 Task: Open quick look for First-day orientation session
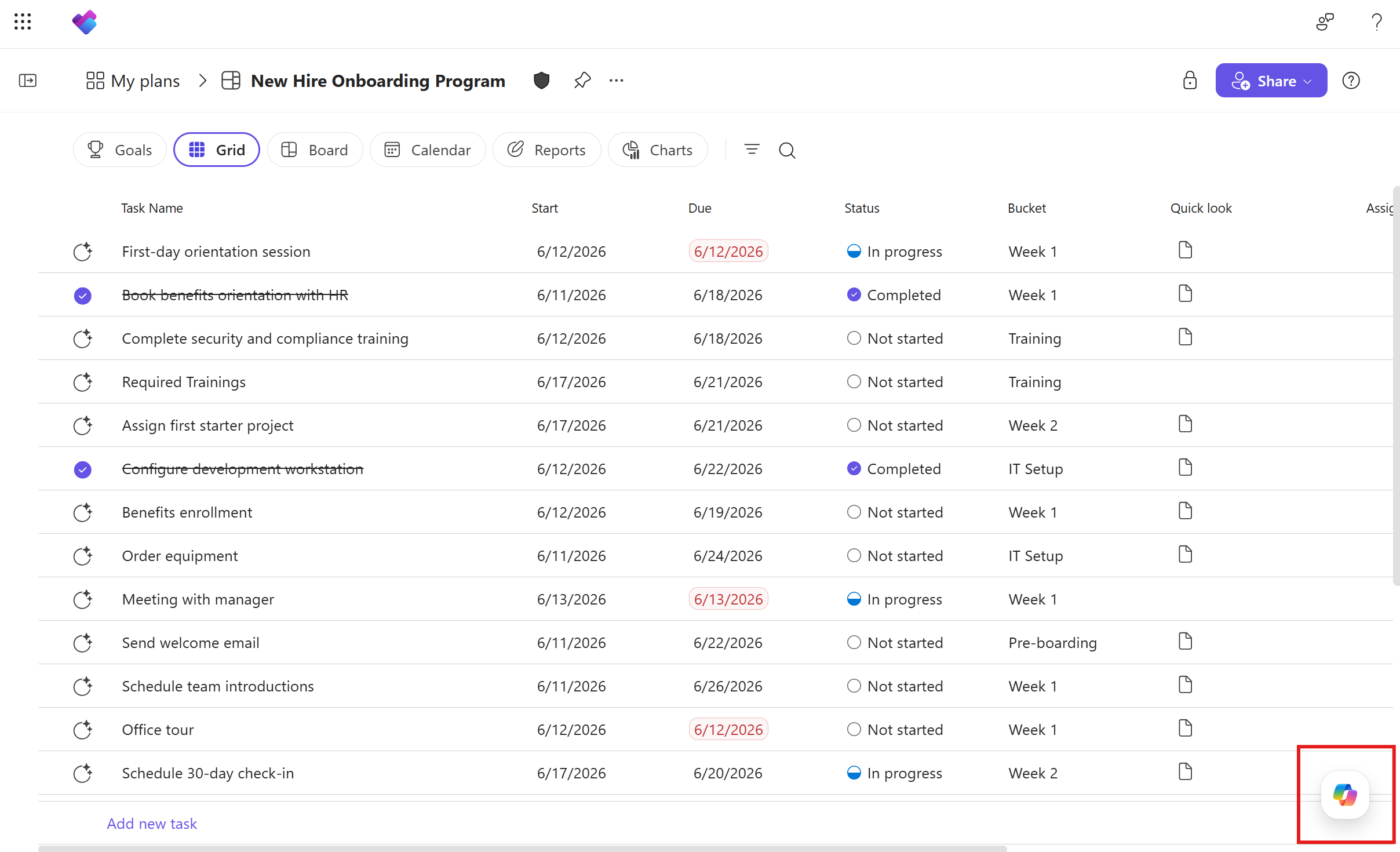point(1185,250)
